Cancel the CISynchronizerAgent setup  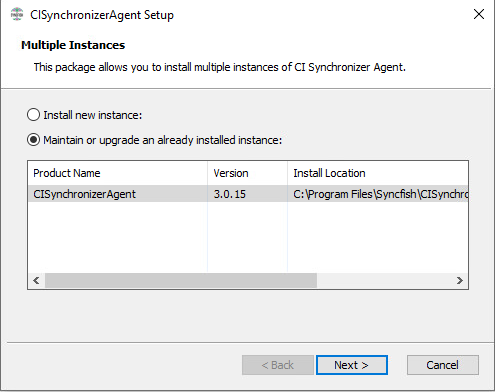[443, 365]
